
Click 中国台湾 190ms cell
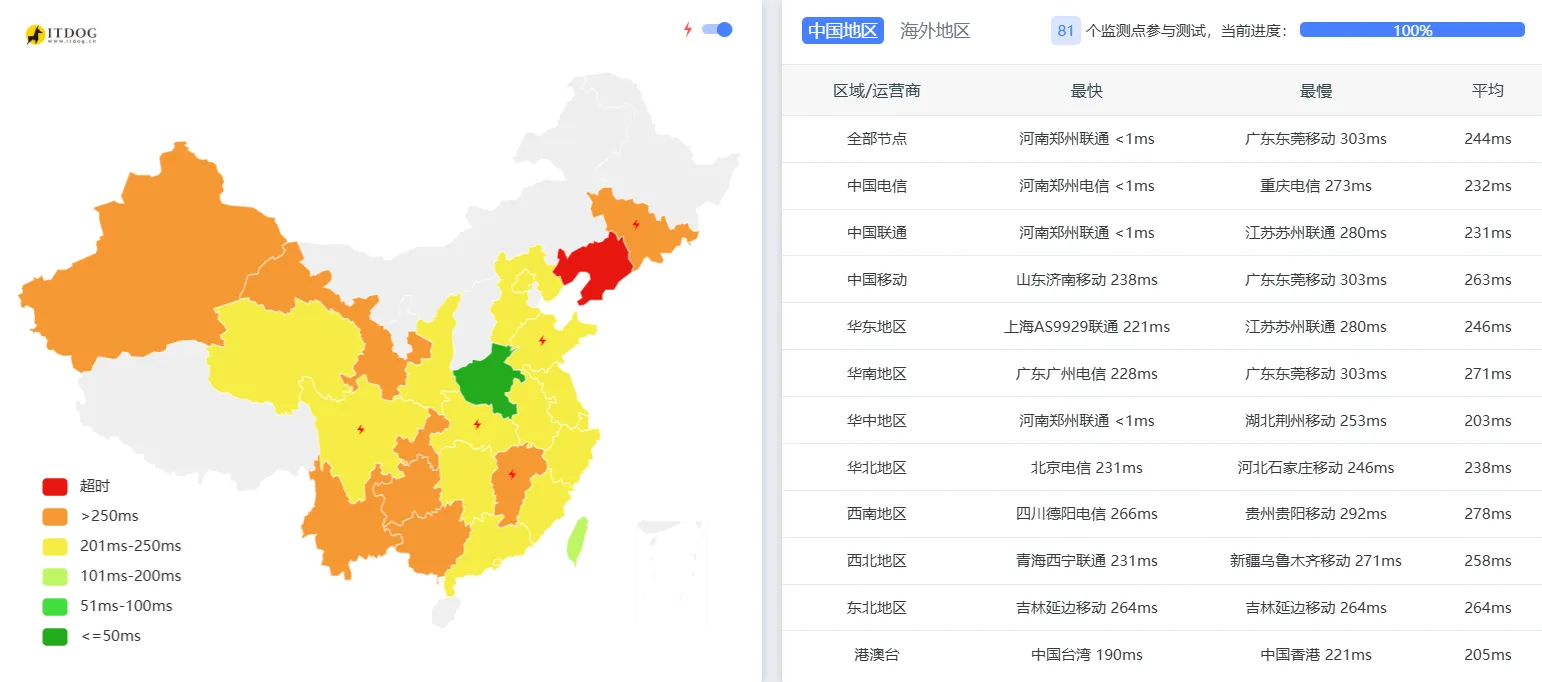(x=1087, y=655)
